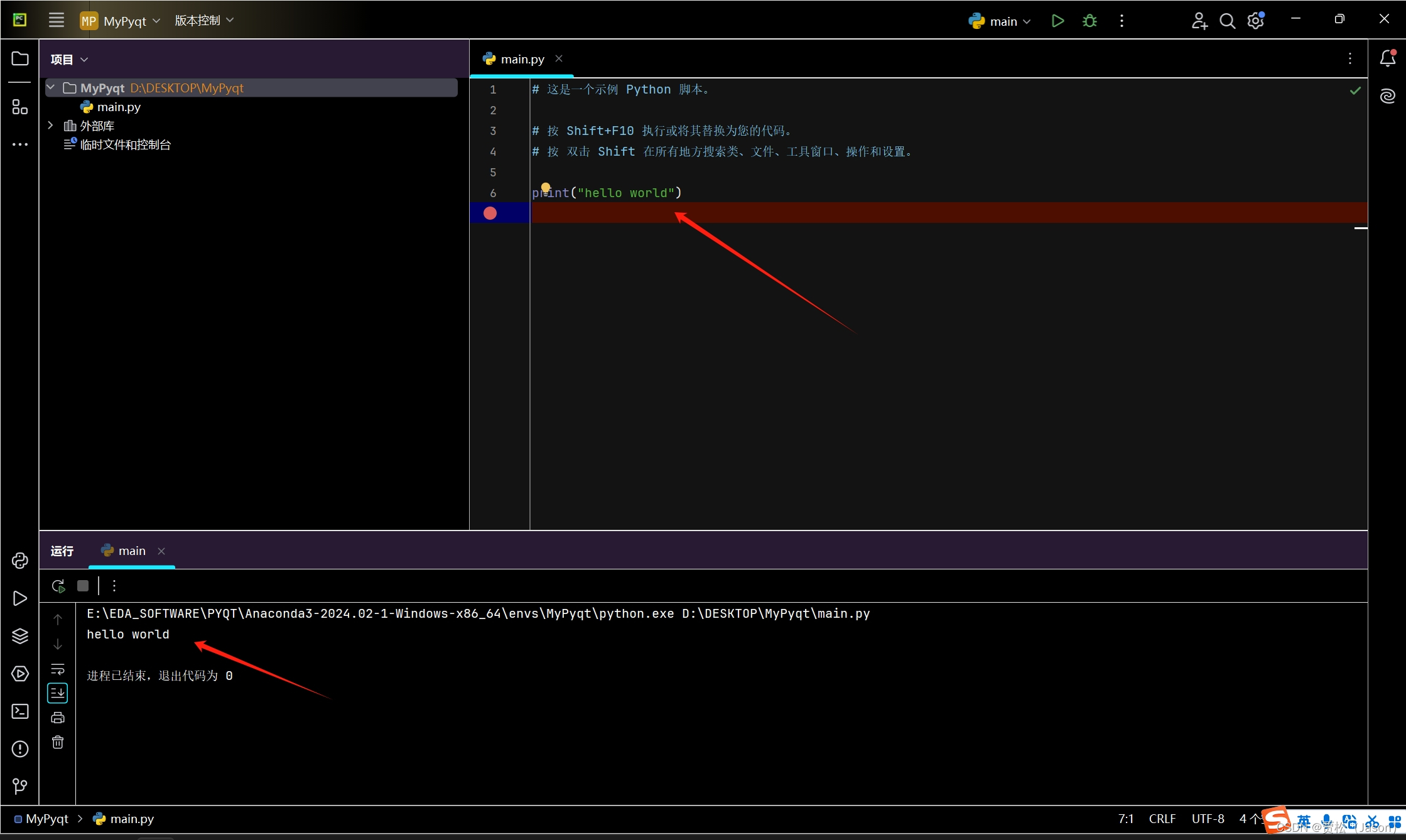Start debugging with the bug icon
This screenshot has height=840, width=1406.
click(1090, 21)
